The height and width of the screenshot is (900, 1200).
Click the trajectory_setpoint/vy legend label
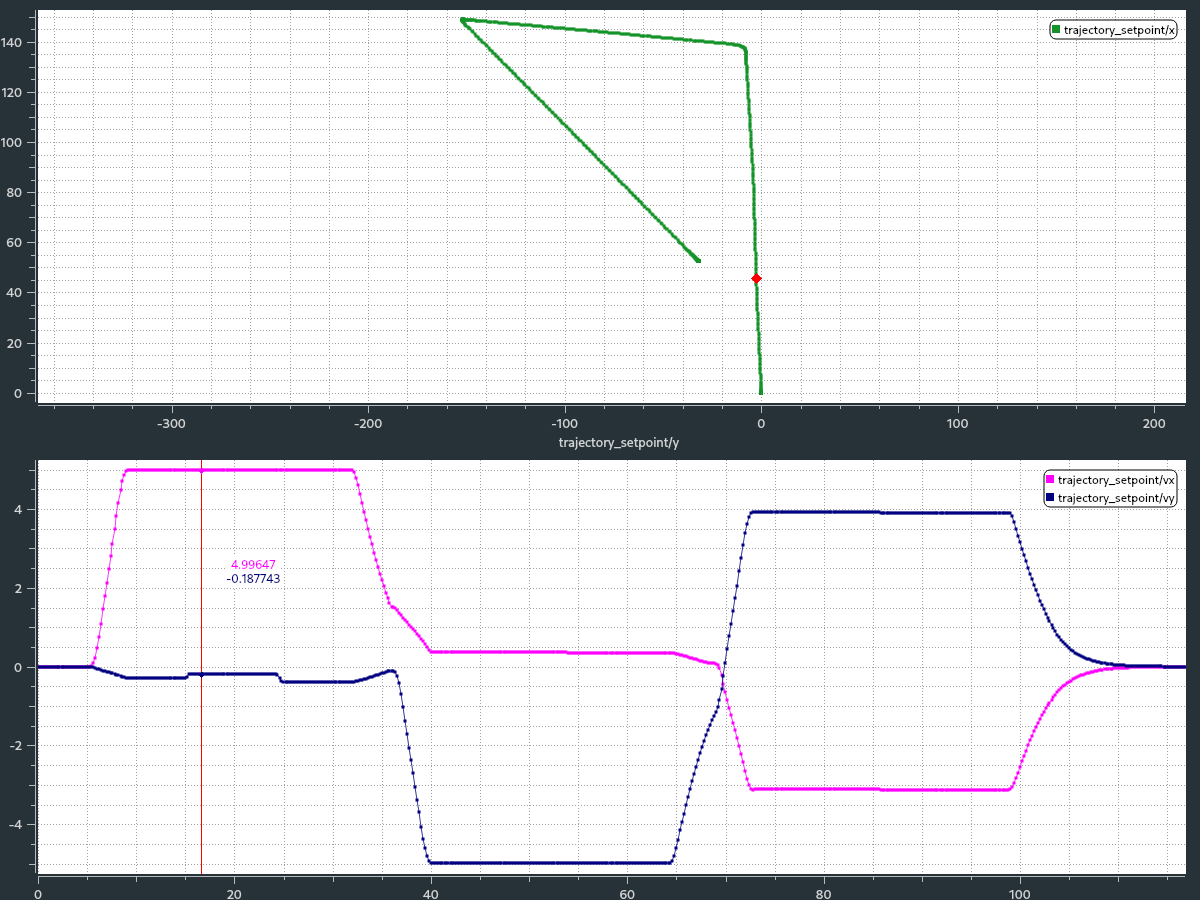coord(1116,498)
